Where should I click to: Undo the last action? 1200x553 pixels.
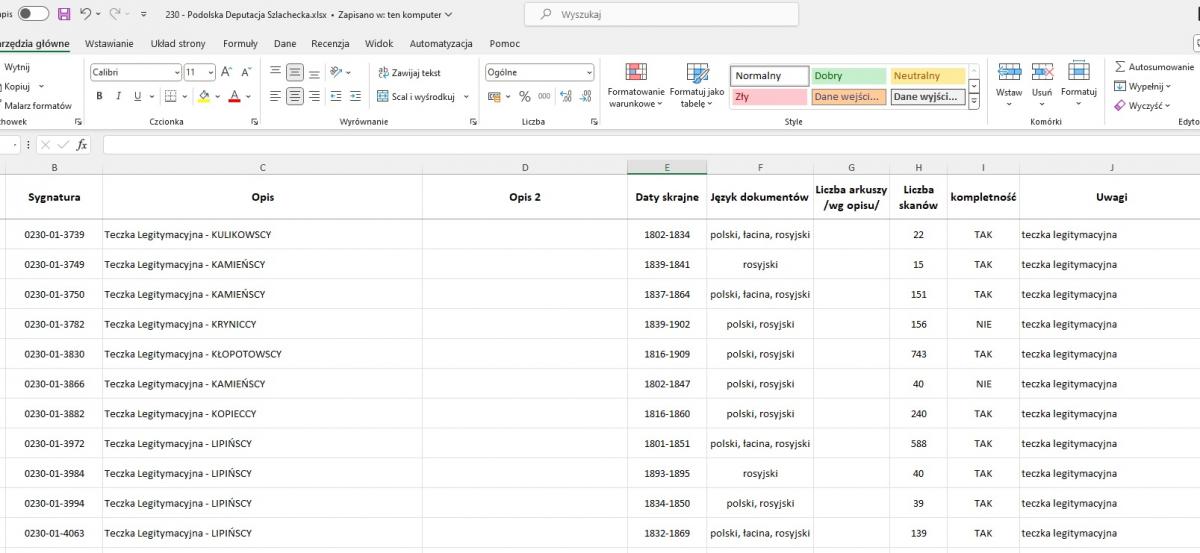coord(86,14)
